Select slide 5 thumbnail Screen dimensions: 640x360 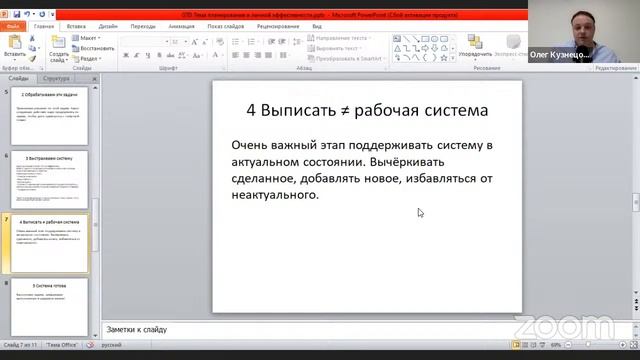[x=49, y=116]
